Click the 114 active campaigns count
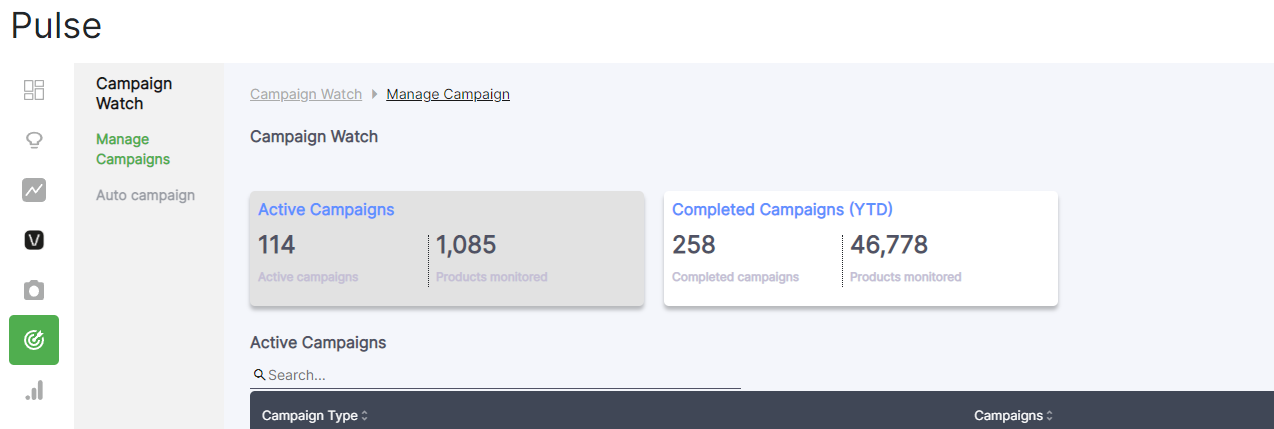1274x429 pixels. coord(277,245)
